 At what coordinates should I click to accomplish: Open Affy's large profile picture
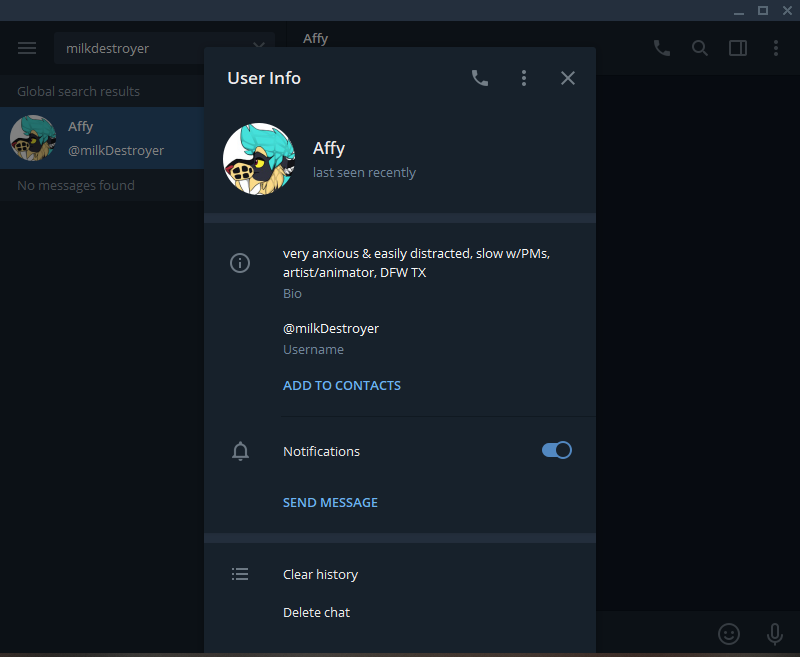tap(259, 159)
